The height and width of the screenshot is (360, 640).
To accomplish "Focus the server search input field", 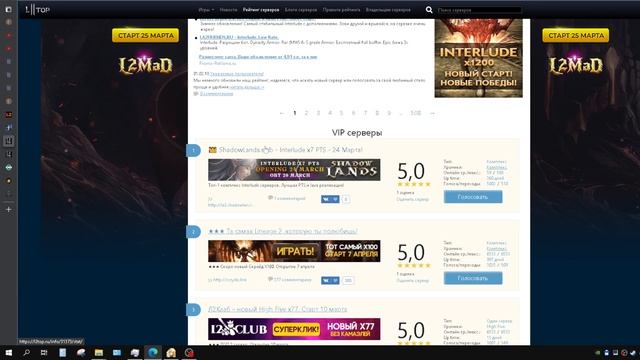I will (479, 10).
